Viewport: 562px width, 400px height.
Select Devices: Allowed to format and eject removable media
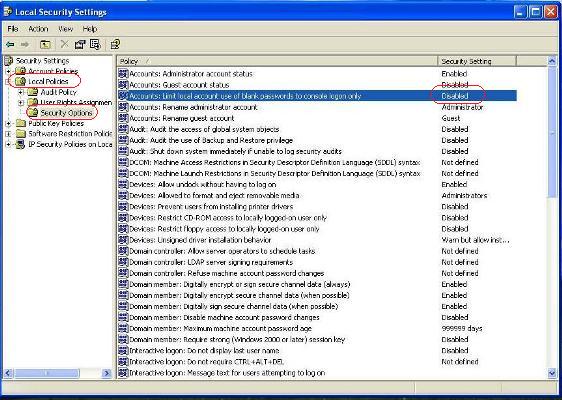pos(317,196)
